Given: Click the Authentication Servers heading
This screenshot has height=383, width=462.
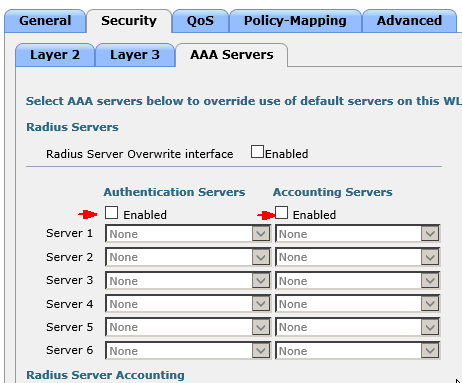Looking at the screenshot, I should pyautogui.click(x=174, y=192).
